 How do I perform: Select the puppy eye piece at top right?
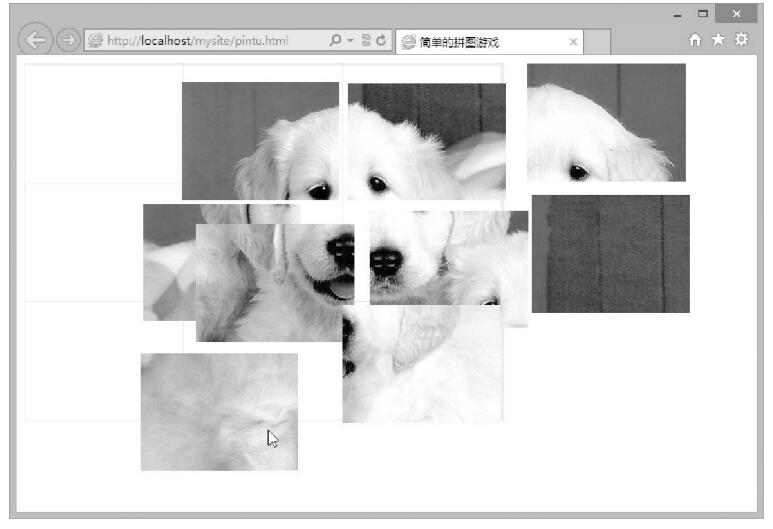pos(606,122)
